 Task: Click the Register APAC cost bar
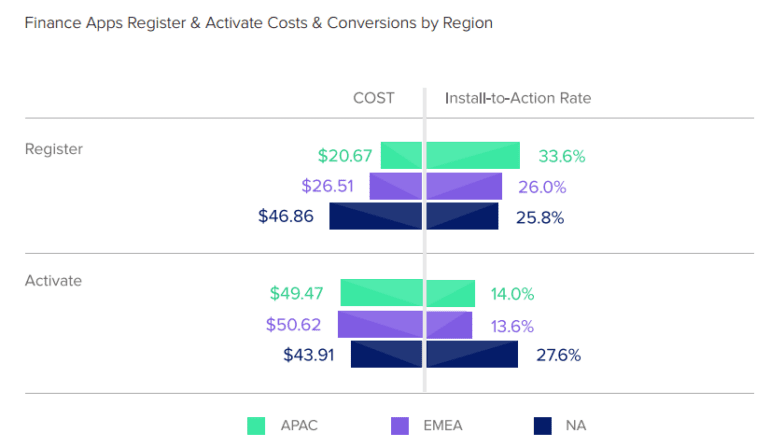tap(401, 156)
